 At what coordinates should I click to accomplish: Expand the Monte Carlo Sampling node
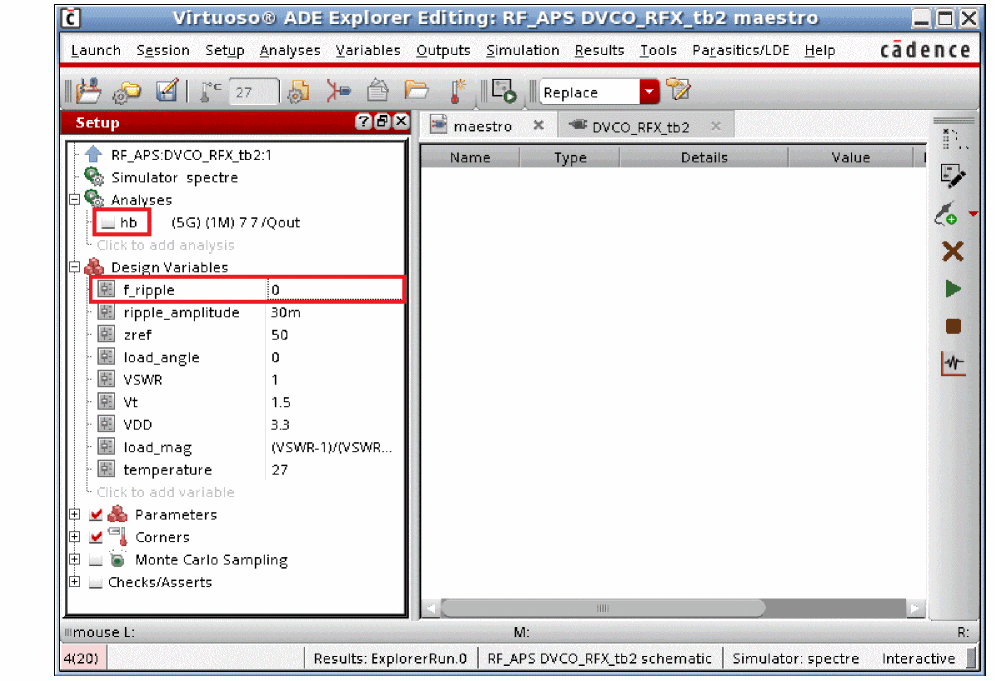coord(74,559)
